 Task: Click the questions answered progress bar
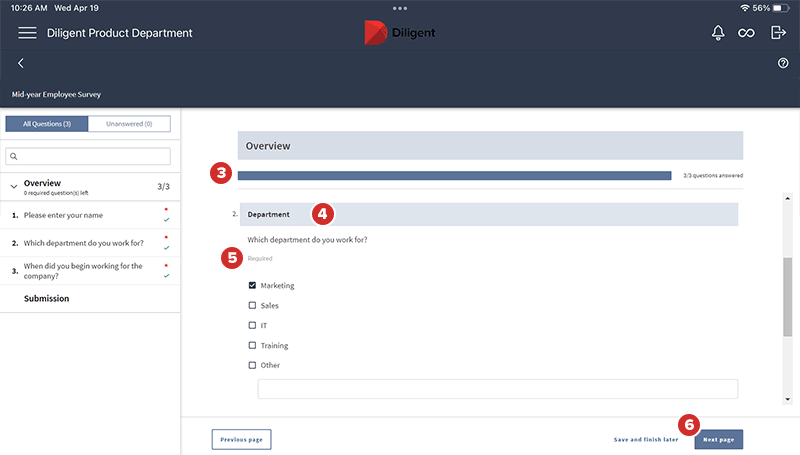click(x=454, y=175)
